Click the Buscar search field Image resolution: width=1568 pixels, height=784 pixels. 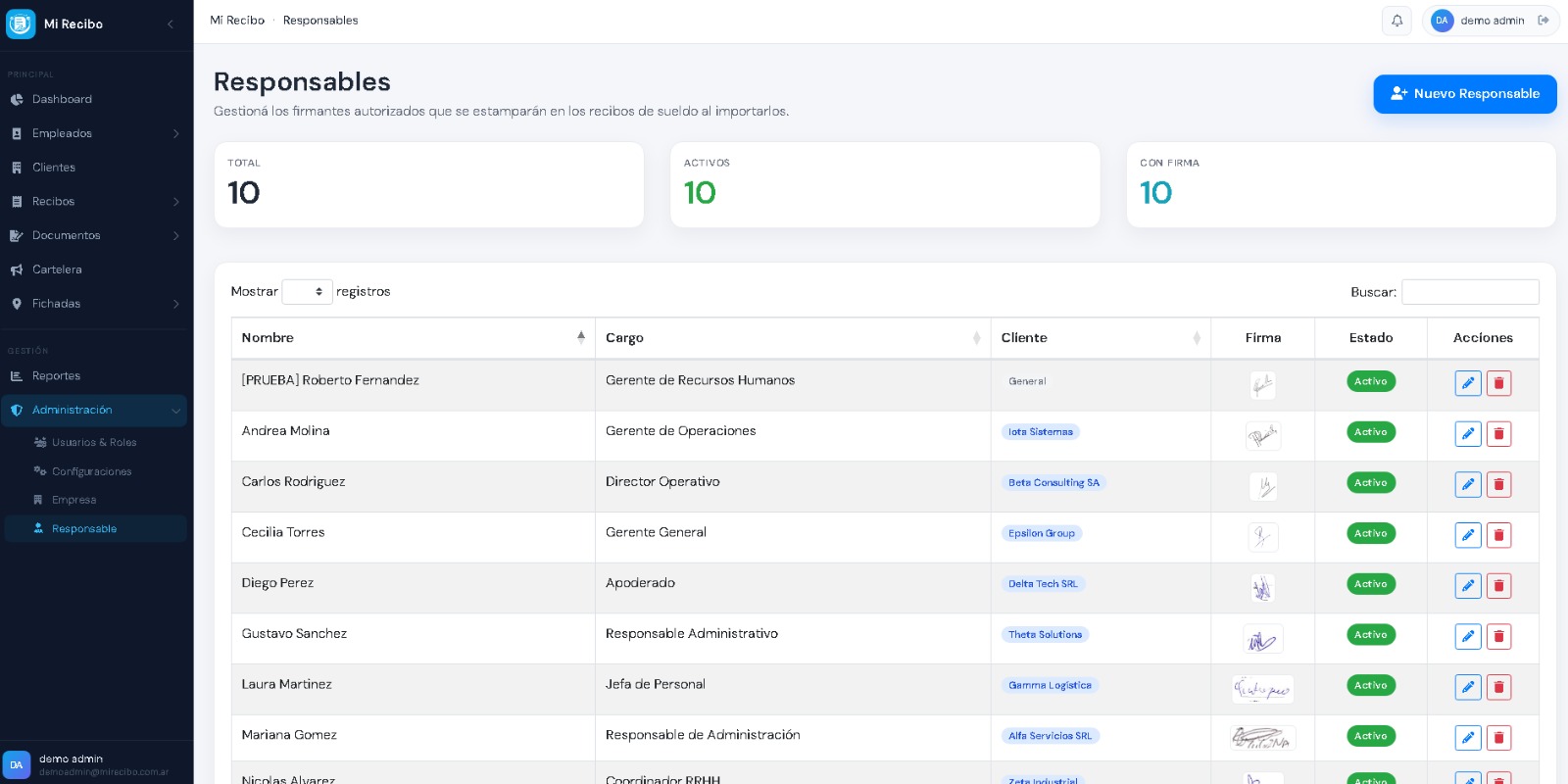[x=1469, y=292]
